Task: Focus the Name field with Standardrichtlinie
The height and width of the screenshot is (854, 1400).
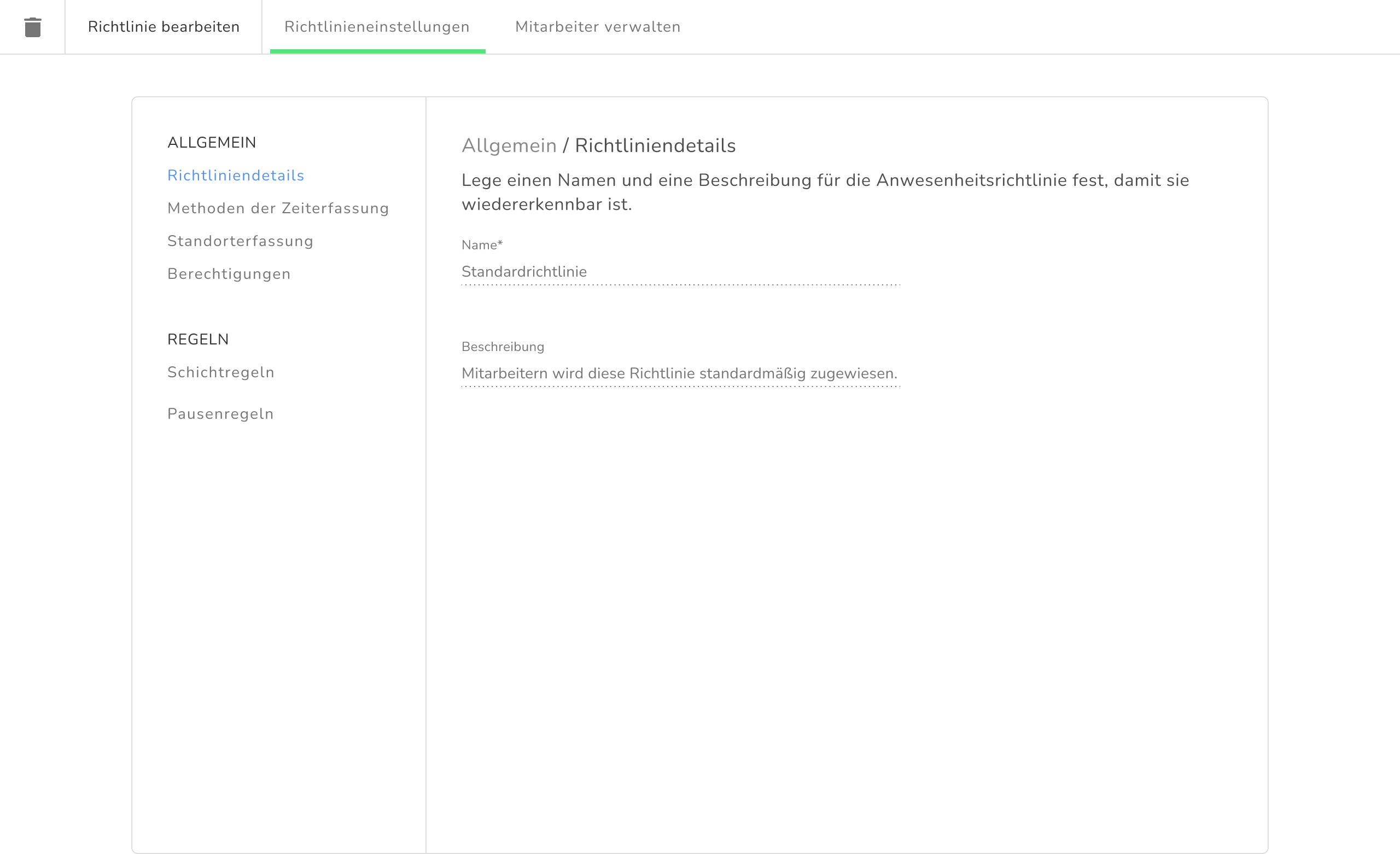Action: (x=680, y=272)
